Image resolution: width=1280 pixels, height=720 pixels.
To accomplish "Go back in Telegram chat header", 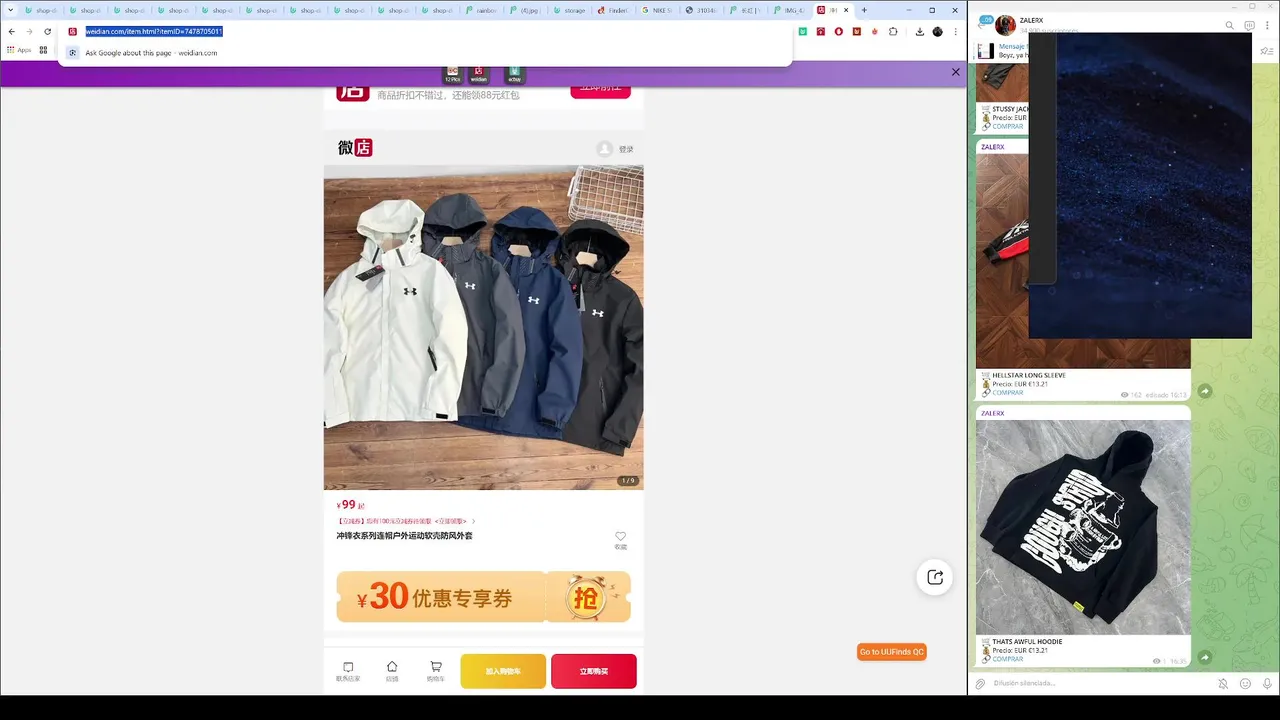I will coord(983,24).
